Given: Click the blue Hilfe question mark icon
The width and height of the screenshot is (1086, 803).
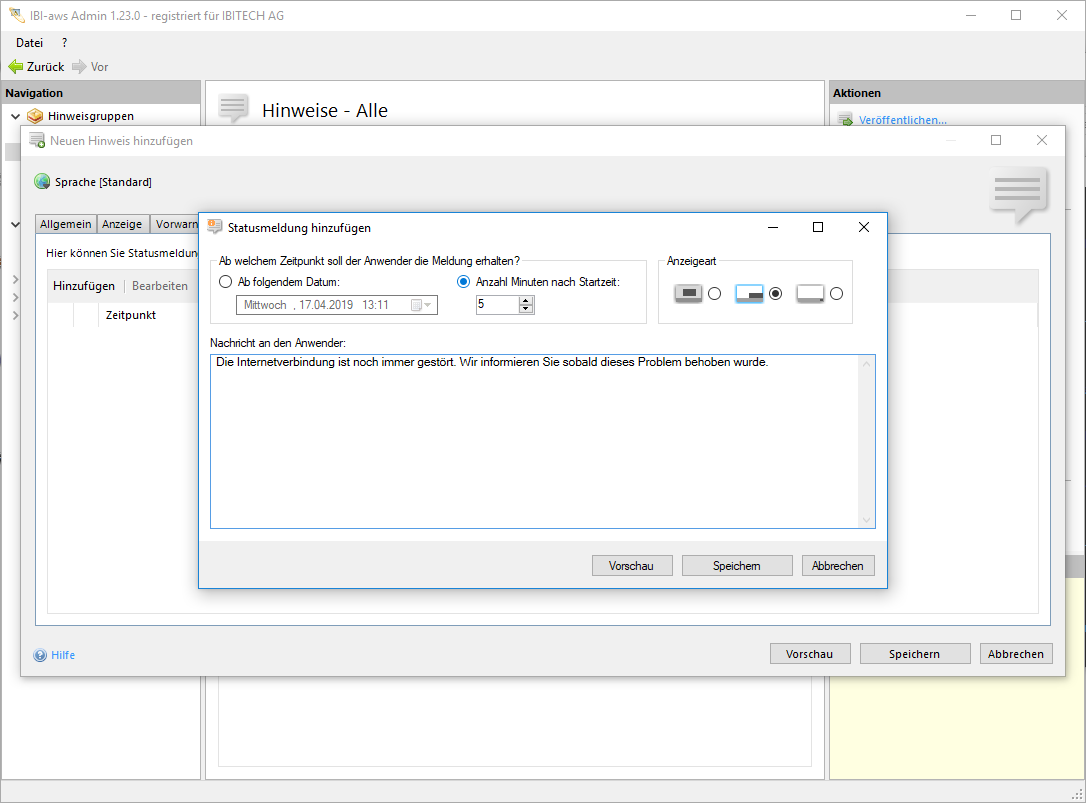Looking at the screenshot, I should click(40, 655).
